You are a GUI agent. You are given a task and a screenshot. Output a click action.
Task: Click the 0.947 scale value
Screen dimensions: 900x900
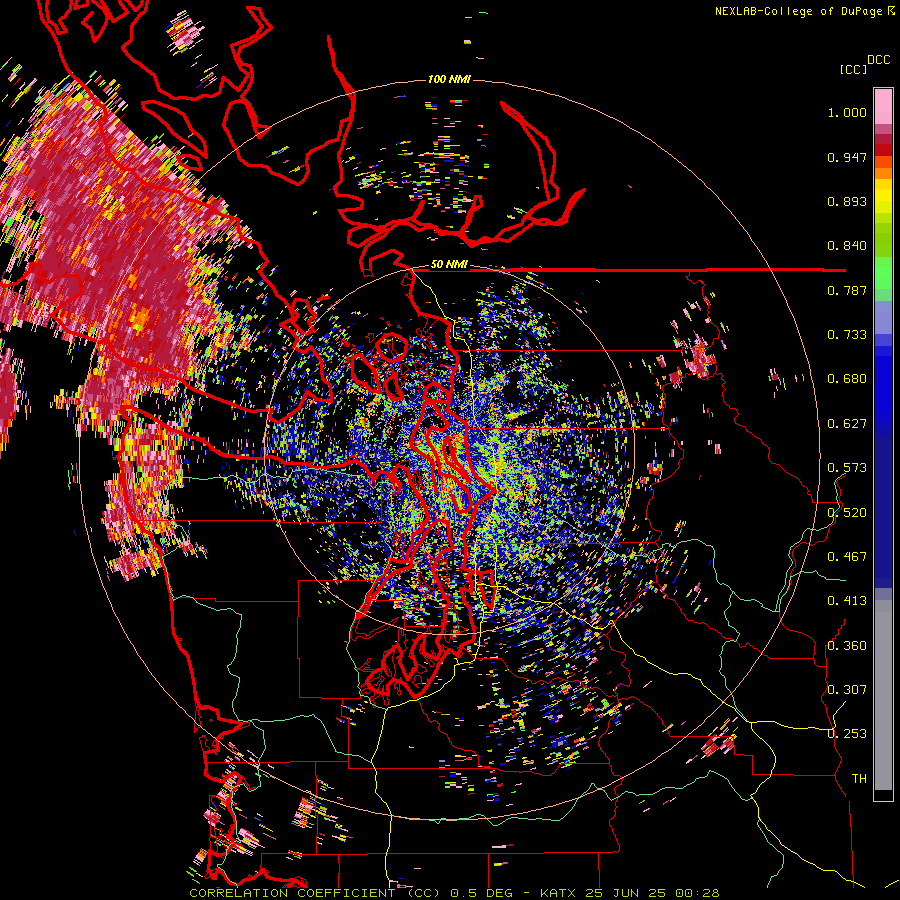(x=847, y=157)
